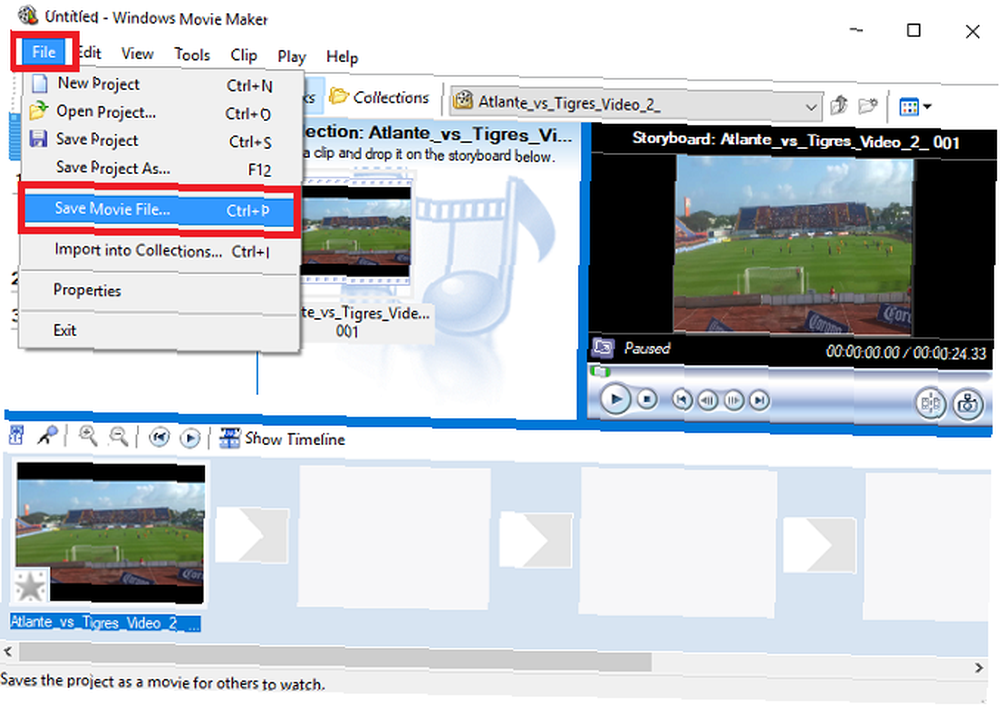This screenshot has width=1000, height=707.
Task: Click the zoom in magnifier icon
Action: coord(87,436)
